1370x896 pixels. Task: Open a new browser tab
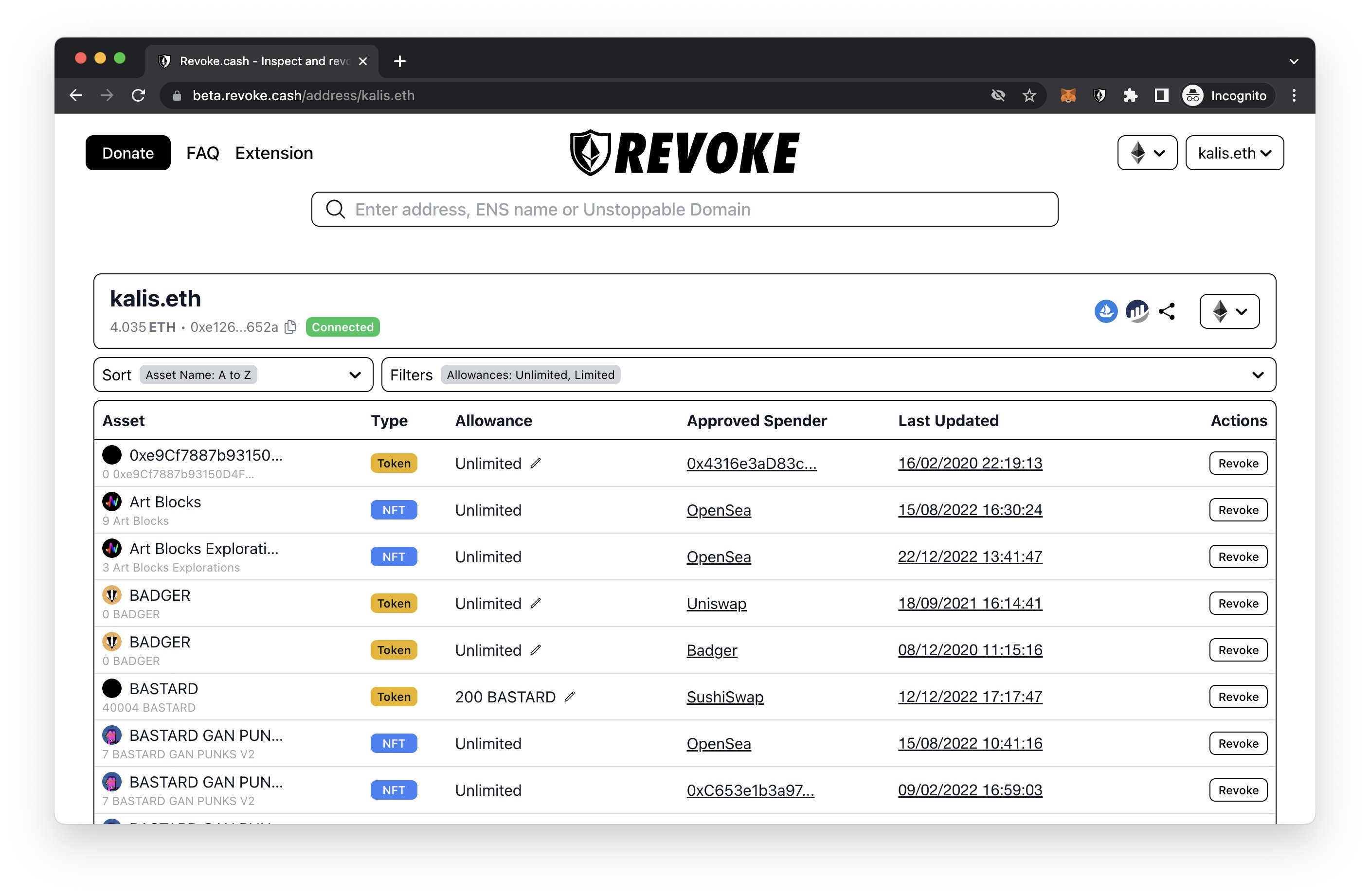400,61
